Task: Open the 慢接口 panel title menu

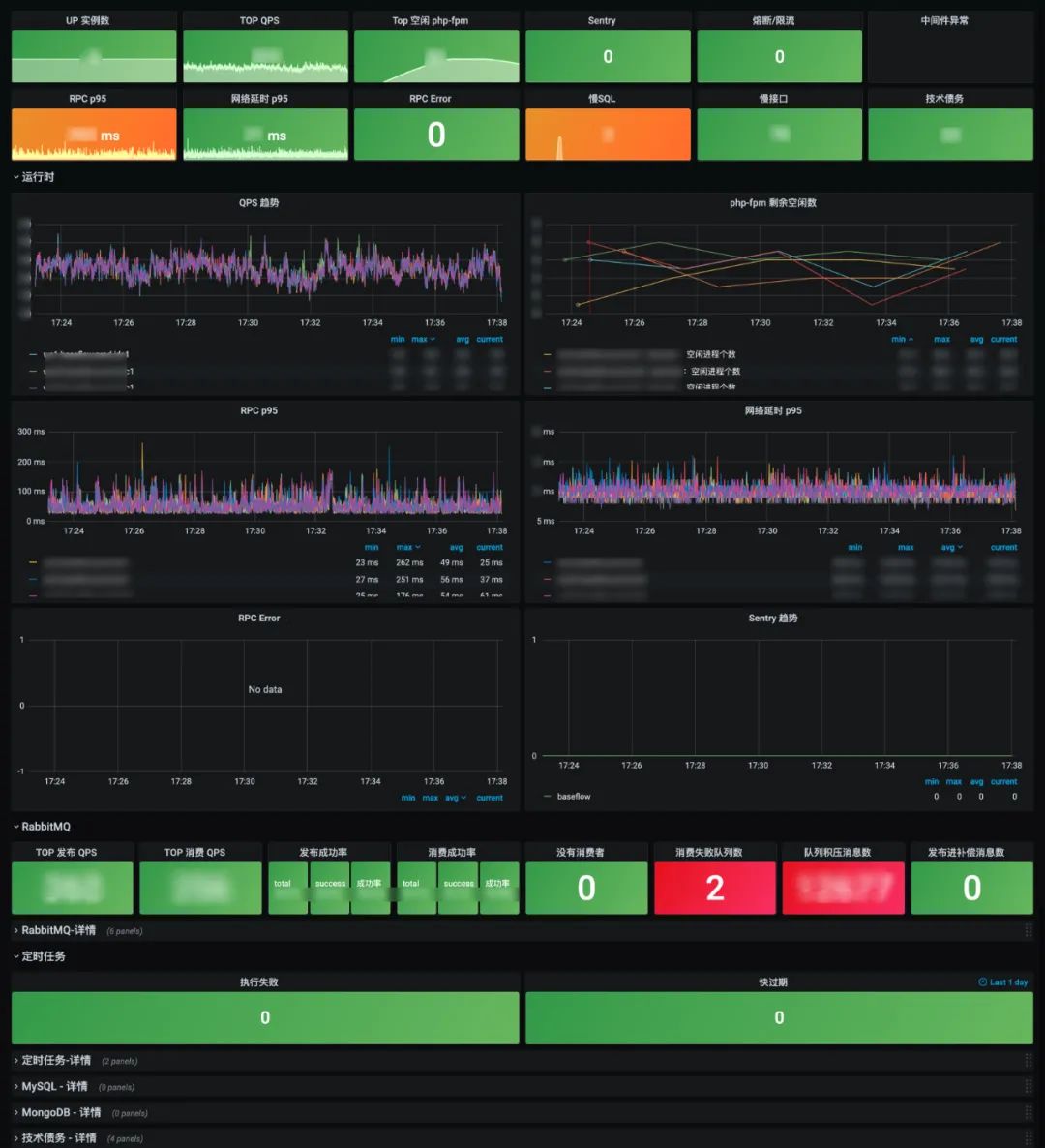Action: click(x=773, y=98)
